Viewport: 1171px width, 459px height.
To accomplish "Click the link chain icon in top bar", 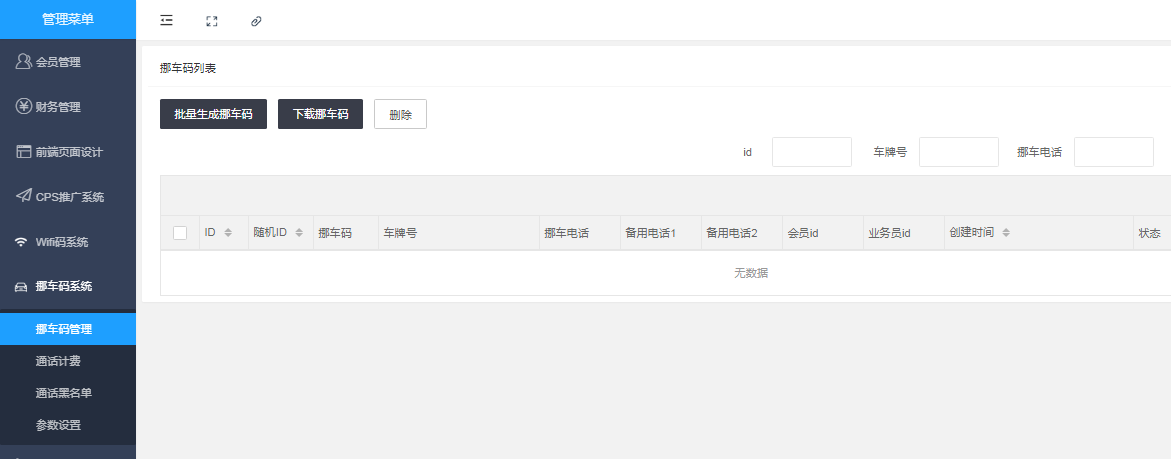I will [256, 21].
